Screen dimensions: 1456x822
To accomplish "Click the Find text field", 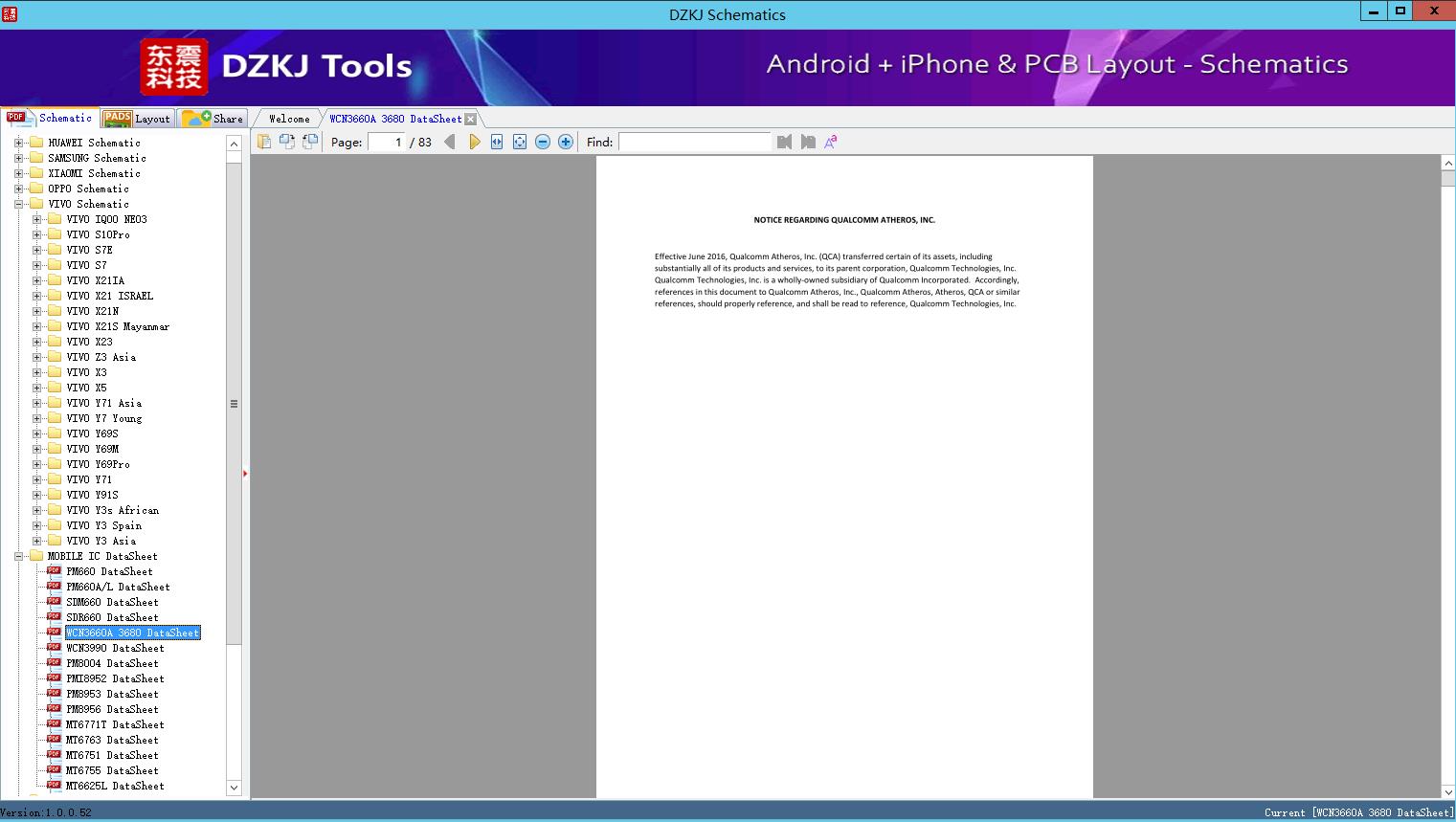I will click(x=695, y=142).
